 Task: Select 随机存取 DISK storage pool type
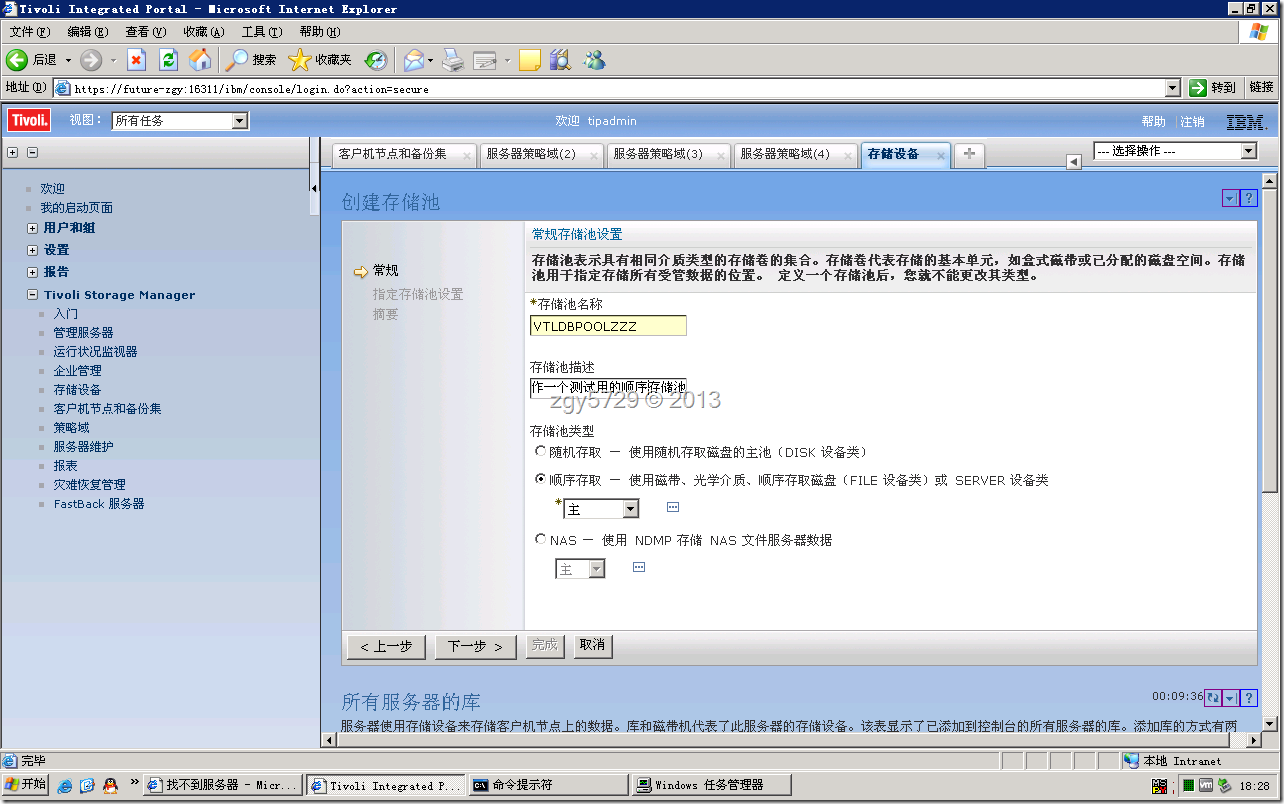(x=541, y=452)
